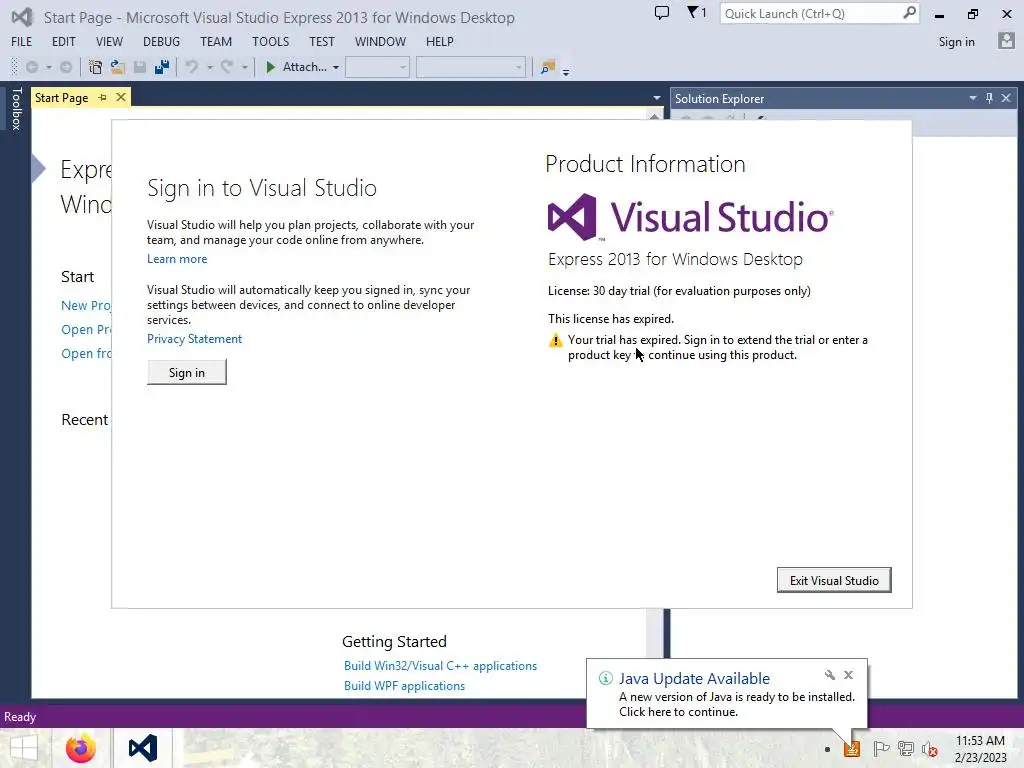Screen dimensions: 1024x768
Task: Open the notifications flag icon
Action: pos(696,12)
